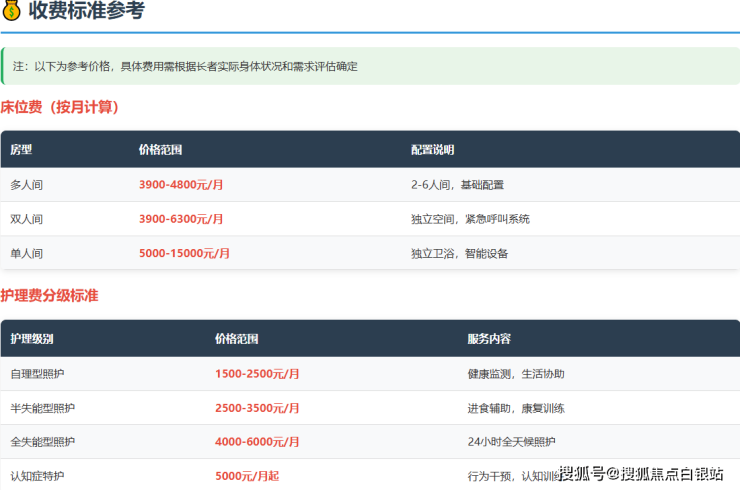Select the 全失能型照护 care level cell
The width and height of the screenshot is (740, 490).
coord(42,442)
